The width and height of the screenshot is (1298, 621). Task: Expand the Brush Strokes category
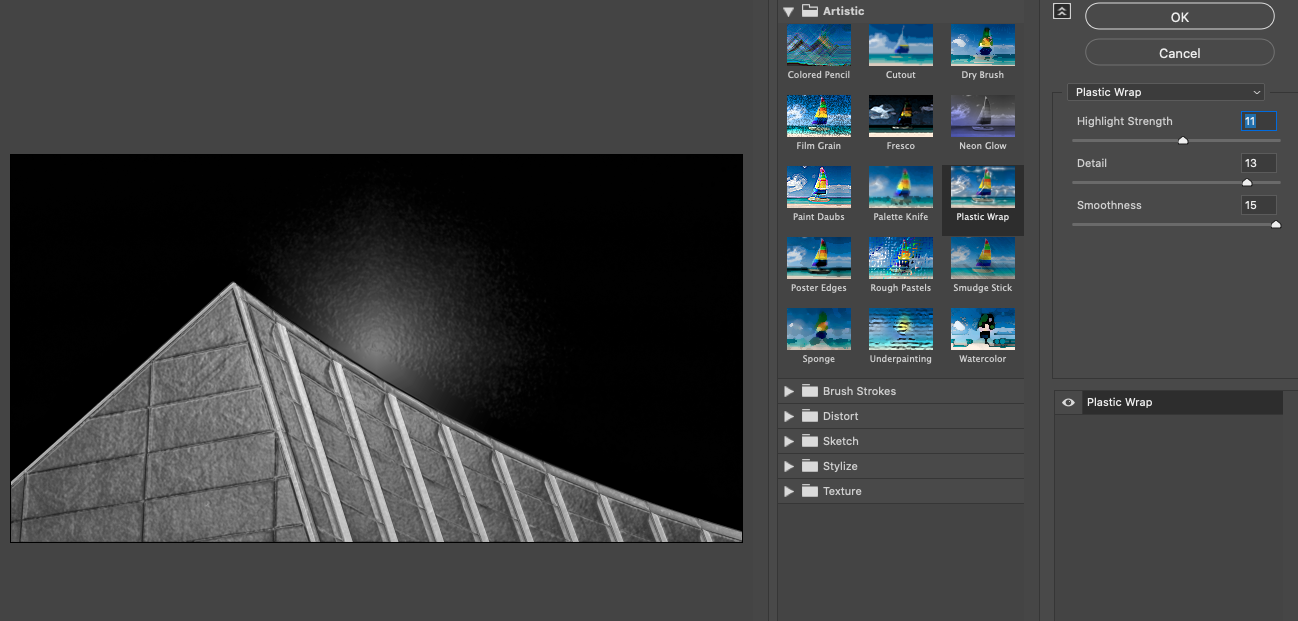point(789,391)
